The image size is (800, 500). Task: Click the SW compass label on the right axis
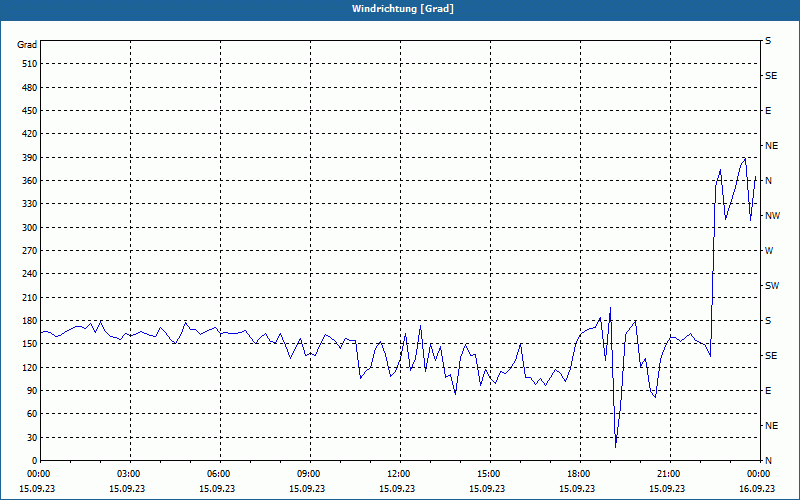[x=772, y=286]
